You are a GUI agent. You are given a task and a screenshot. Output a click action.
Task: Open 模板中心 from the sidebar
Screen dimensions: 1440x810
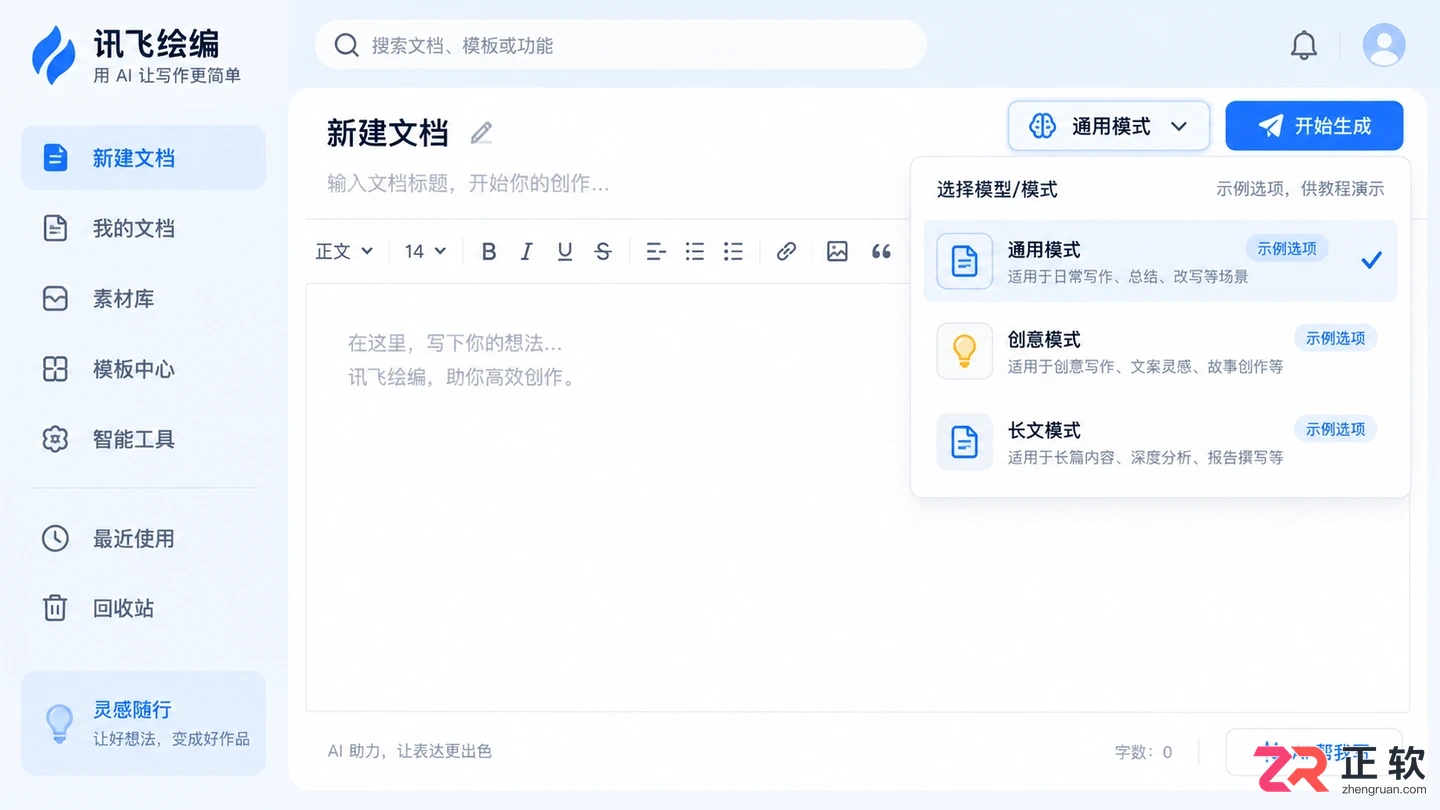[x=143, y=369]
